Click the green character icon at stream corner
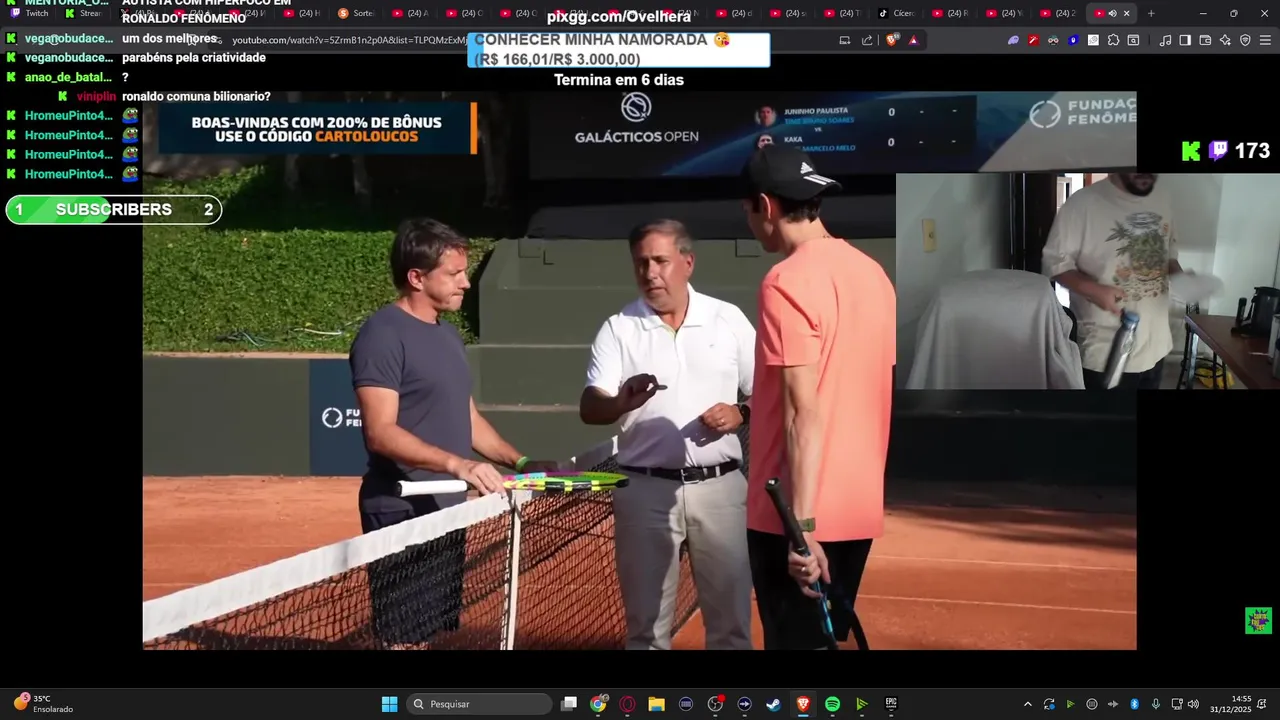 [1258, 620]
